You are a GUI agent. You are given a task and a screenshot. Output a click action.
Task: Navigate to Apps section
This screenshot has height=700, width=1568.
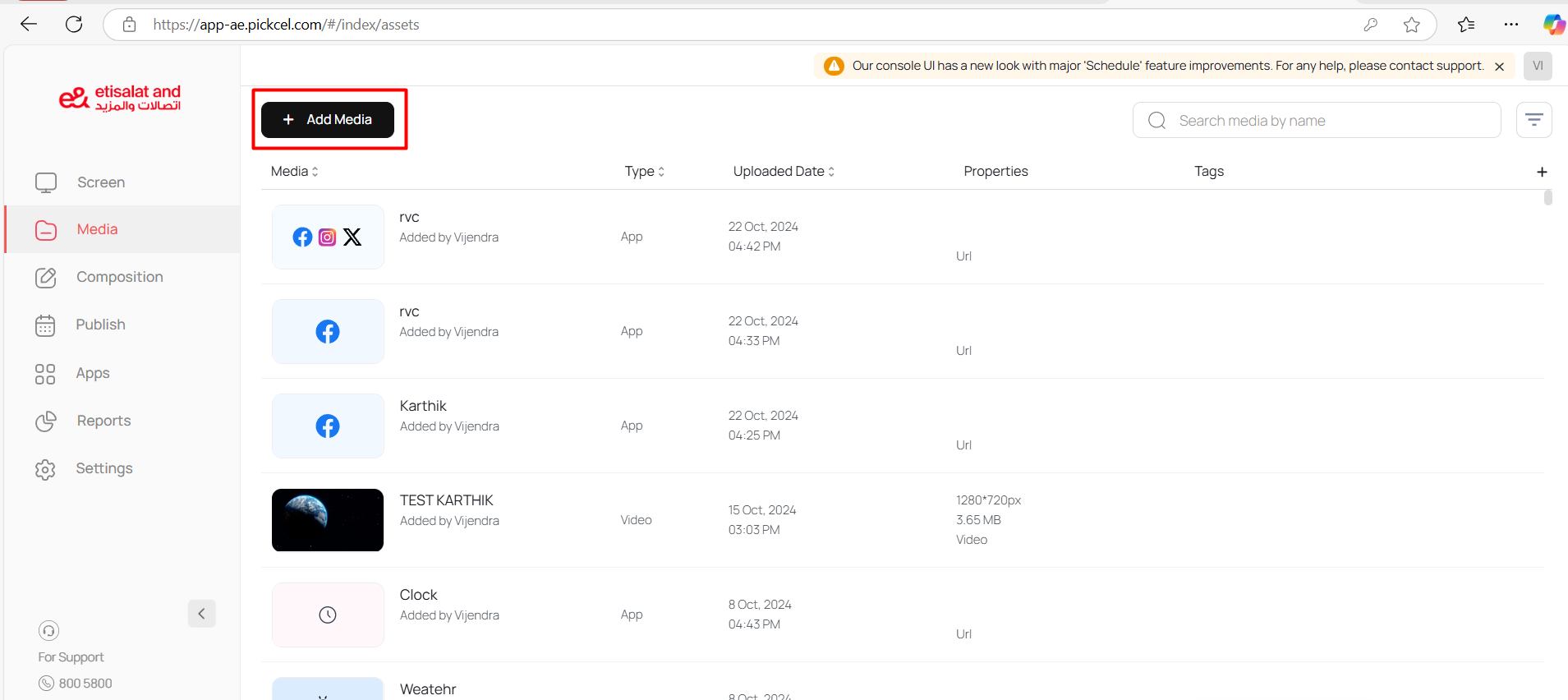click(x=92, y=373)
